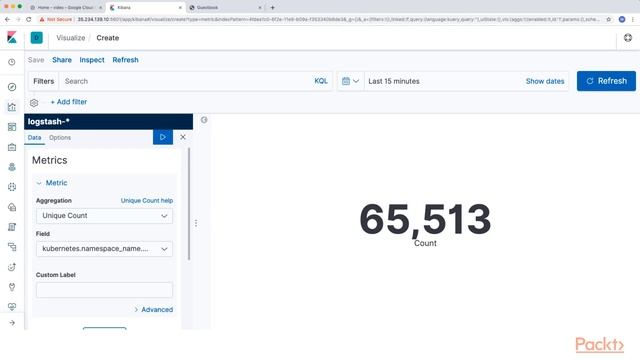Open Discover compass icon in sidebar

click(x=12, y=87)
